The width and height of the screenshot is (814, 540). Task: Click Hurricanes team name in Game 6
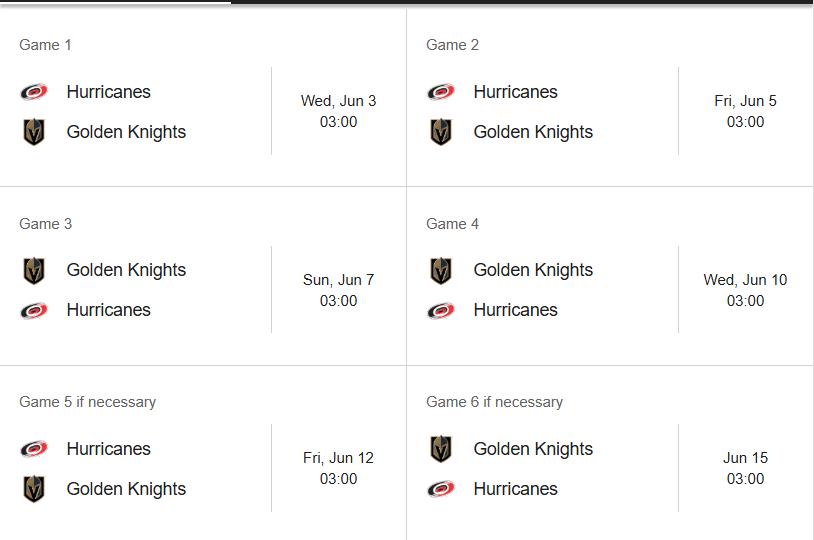[x=515, y=489]
